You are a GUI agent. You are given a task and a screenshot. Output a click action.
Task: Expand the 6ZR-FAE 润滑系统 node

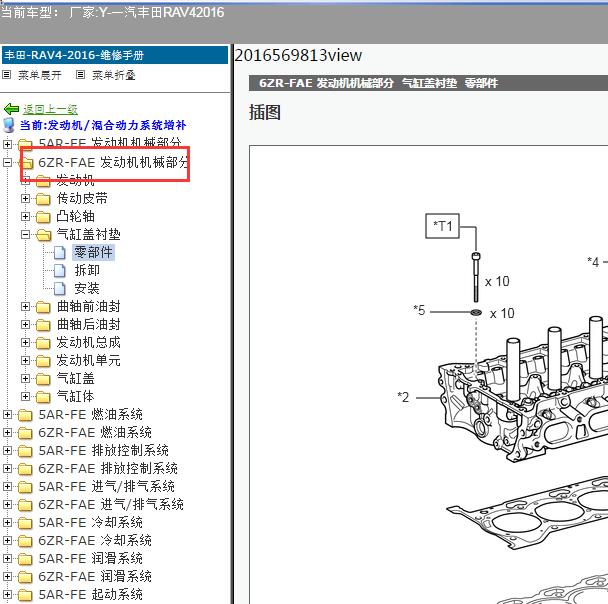click(x=7, y=576)
